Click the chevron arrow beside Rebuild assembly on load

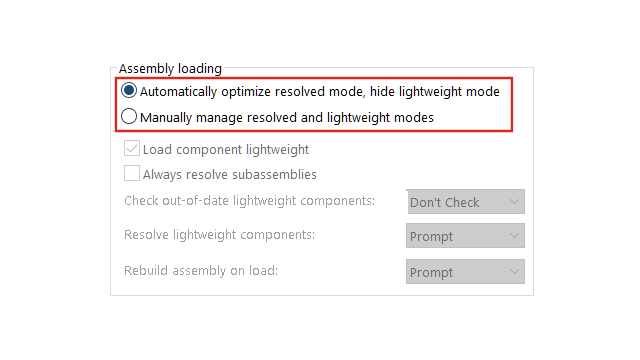coord(514,271)
